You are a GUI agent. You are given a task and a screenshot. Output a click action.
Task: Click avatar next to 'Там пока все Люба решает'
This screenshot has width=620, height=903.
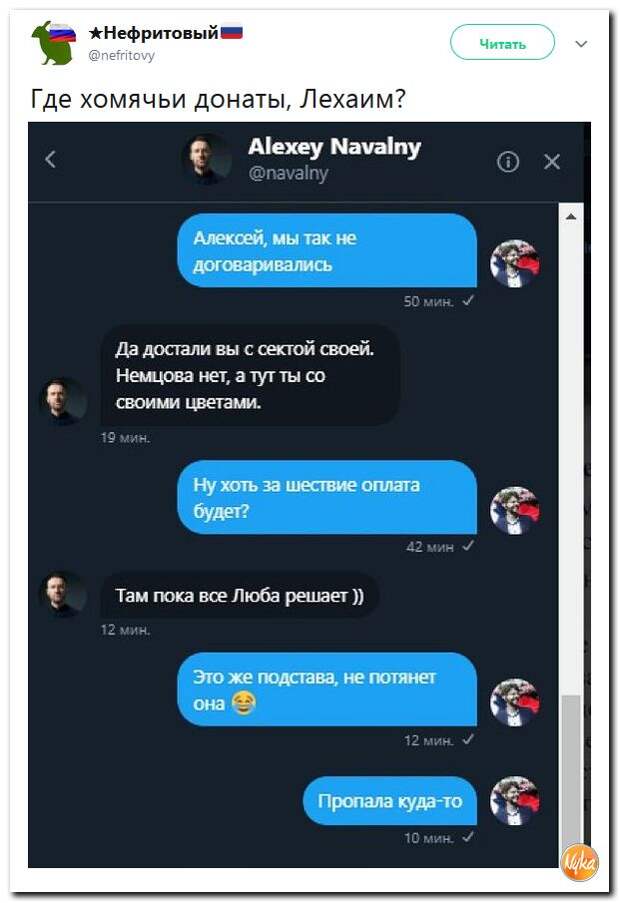(x=63, y=595)
